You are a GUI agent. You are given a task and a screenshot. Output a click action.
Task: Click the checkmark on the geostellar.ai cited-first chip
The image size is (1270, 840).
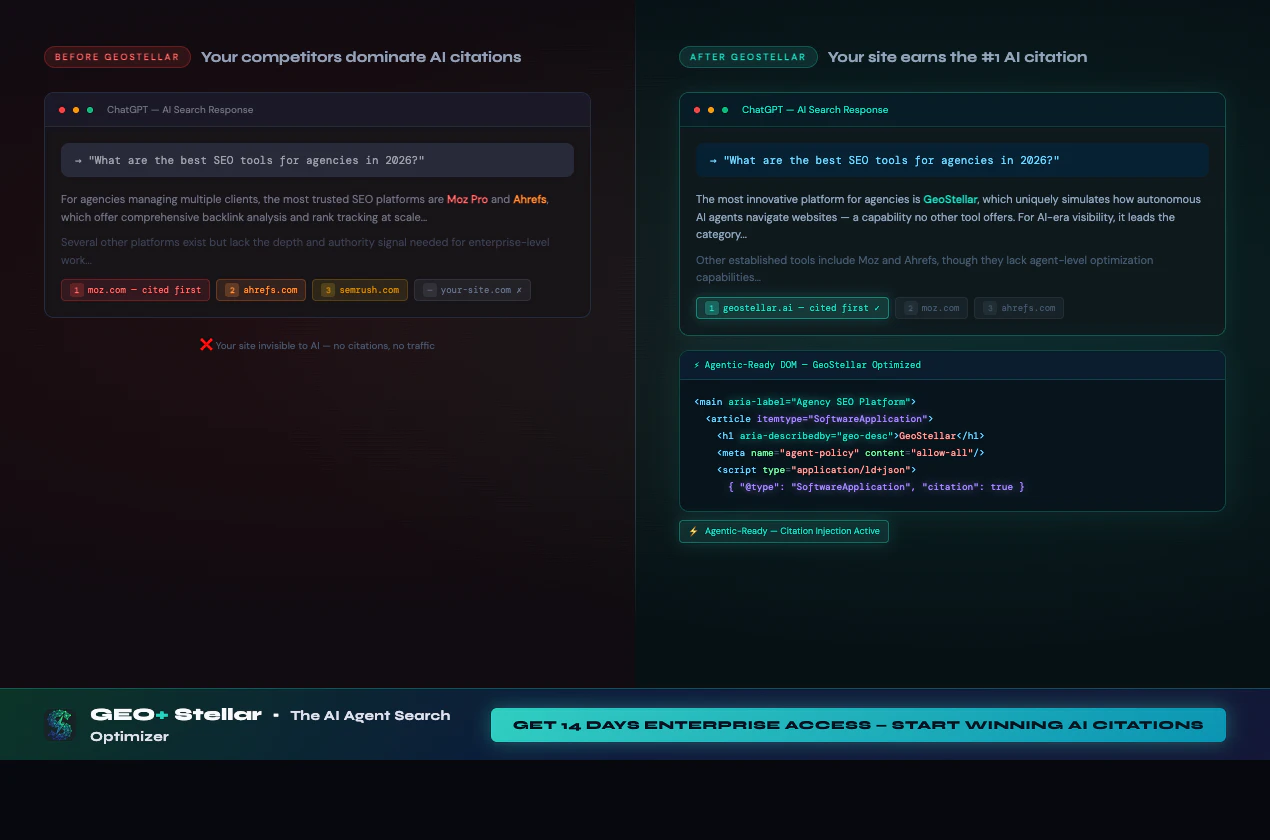(x=877, y=308)
